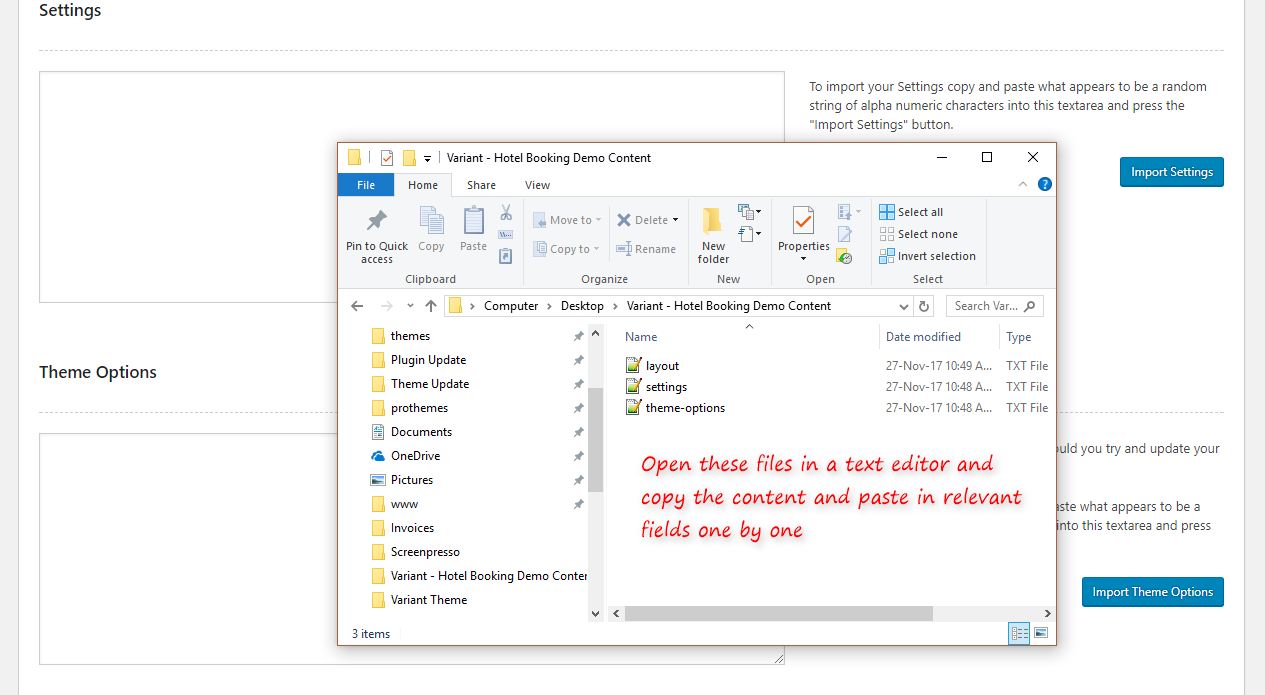Switch to Large icons view in status bar
This screenshot has width=1265, height=695.
click(x=1041, y=633)
